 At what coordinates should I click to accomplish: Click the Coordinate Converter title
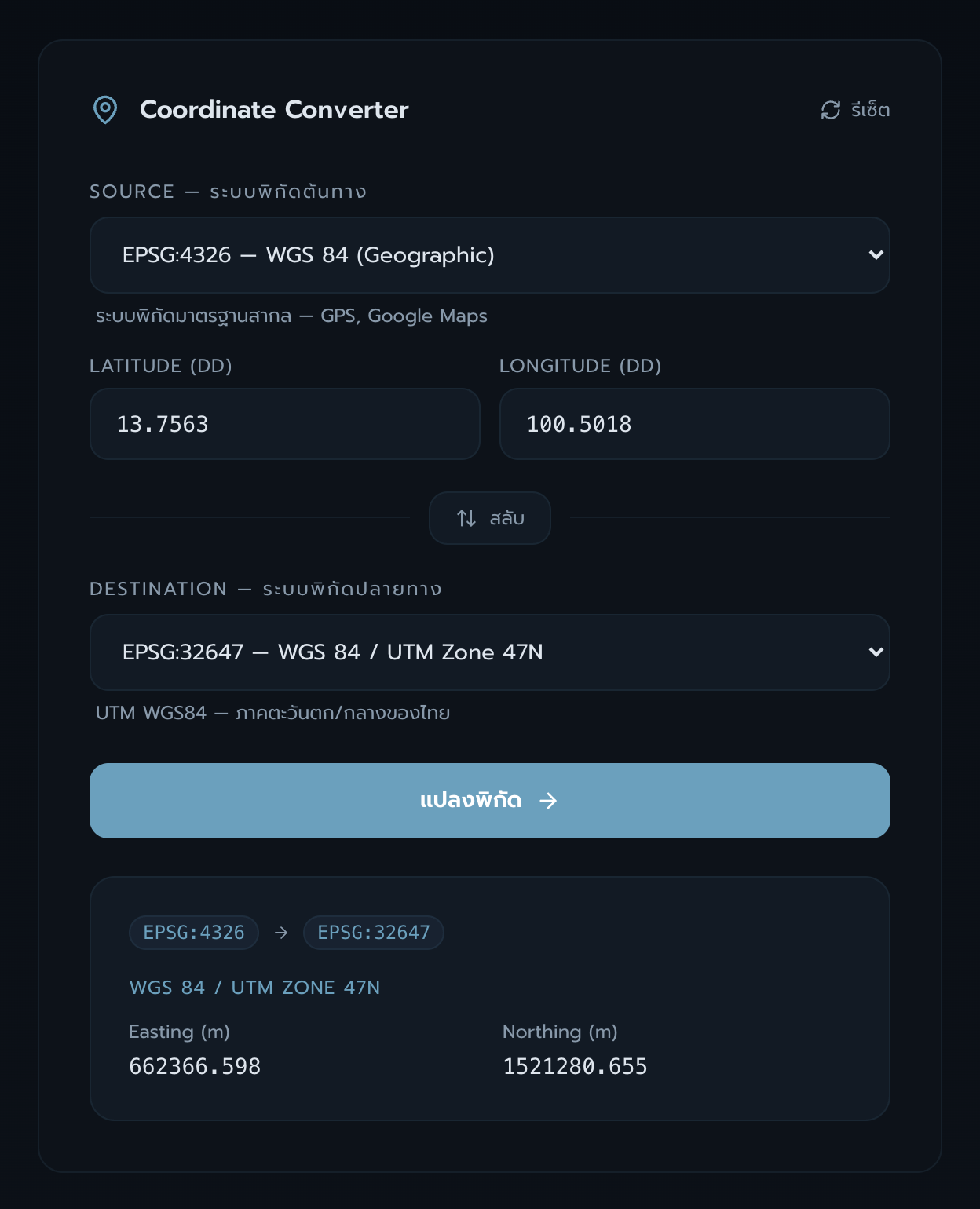(274, 110)
